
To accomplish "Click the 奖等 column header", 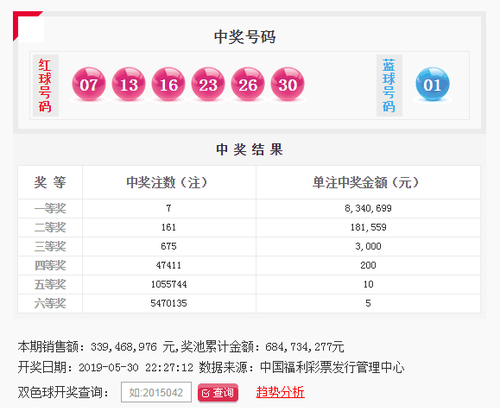I will click(50, 182).
